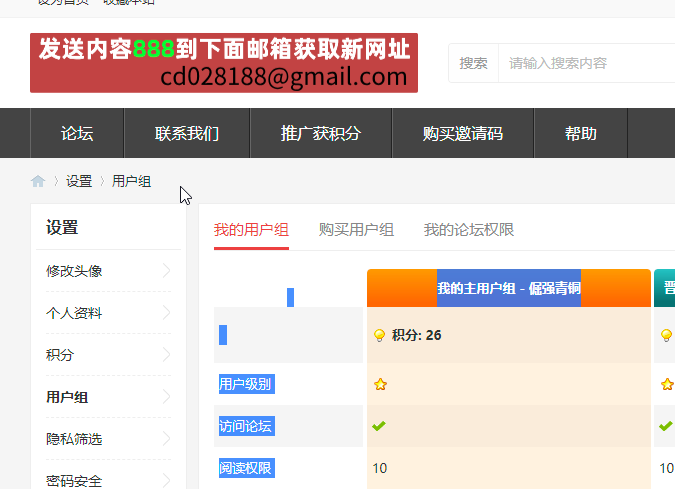
Task: Switch to 我的用户组 tab
Action: (x=251, y=230)
